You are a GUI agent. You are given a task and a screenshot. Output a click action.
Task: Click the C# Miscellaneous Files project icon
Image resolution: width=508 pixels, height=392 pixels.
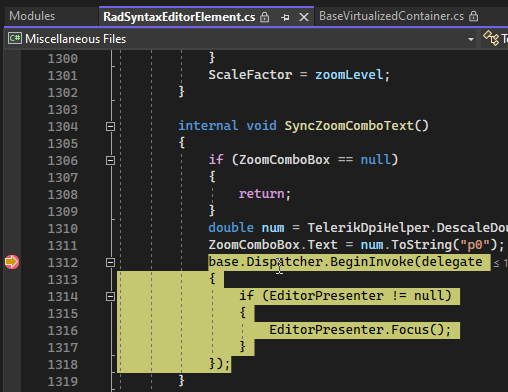pos(15,39)
